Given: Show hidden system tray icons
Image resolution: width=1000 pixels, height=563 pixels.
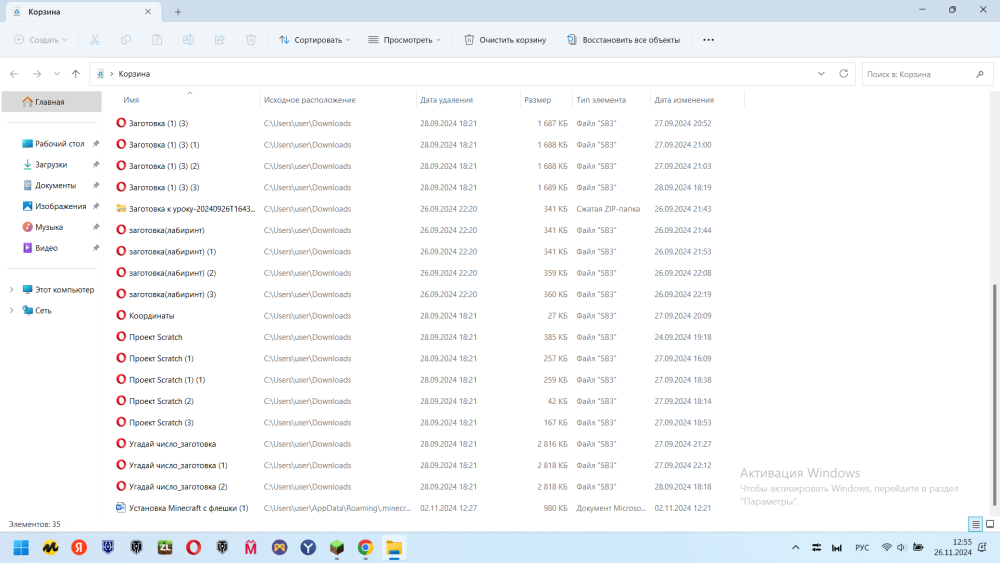Looking at the screenshot, I should [x=795, y=547].
